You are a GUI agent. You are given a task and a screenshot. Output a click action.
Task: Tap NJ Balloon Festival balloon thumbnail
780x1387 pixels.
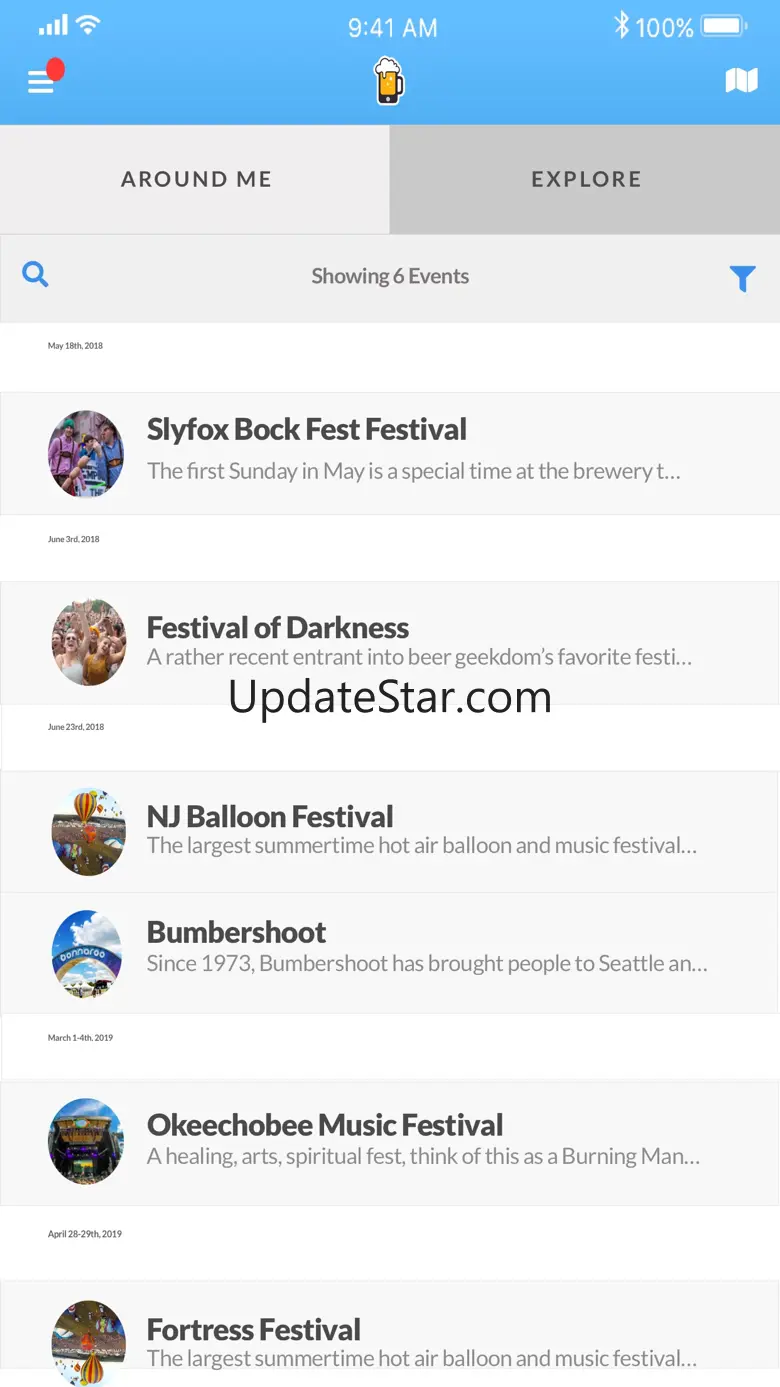coord(89,831)
